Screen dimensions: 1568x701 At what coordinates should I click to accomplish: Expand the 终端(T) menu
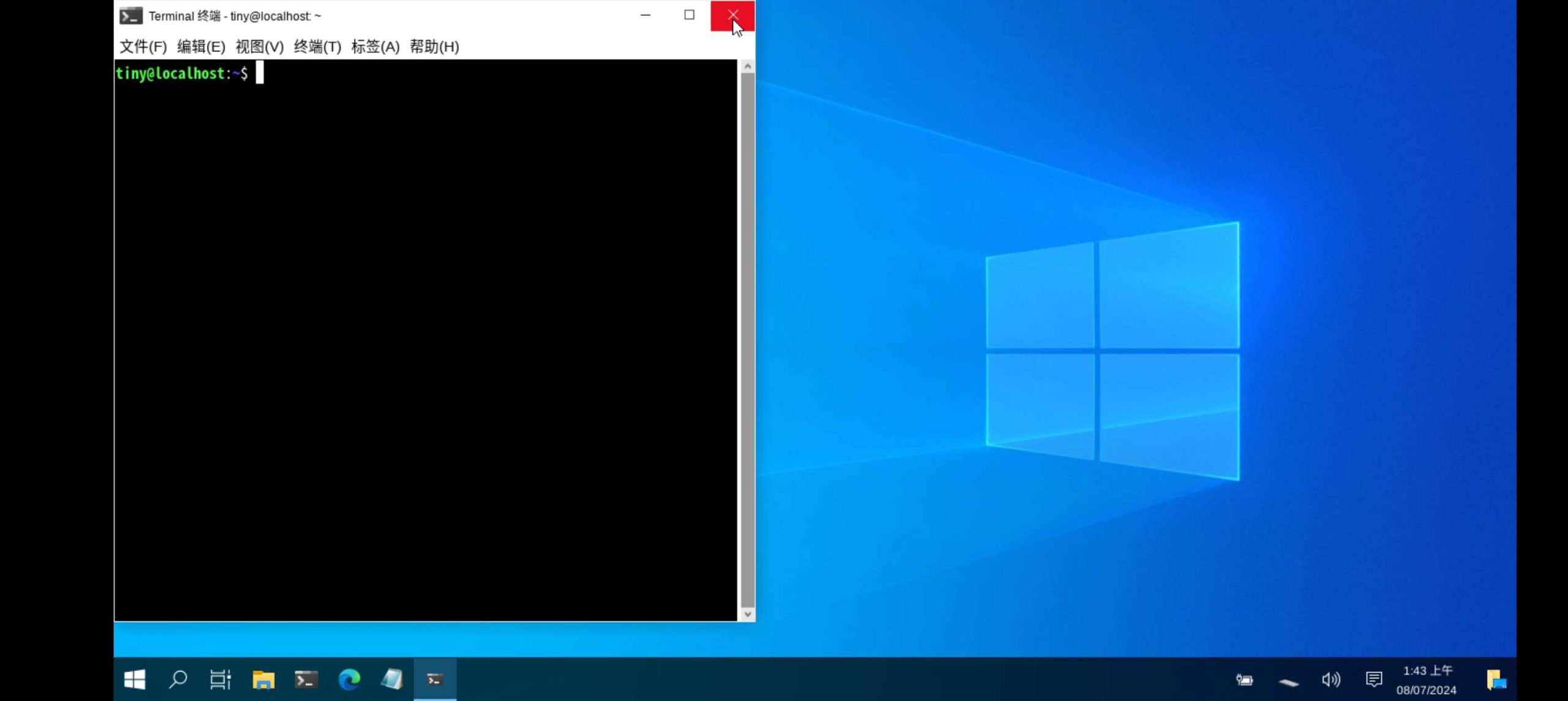click(317, 47)
